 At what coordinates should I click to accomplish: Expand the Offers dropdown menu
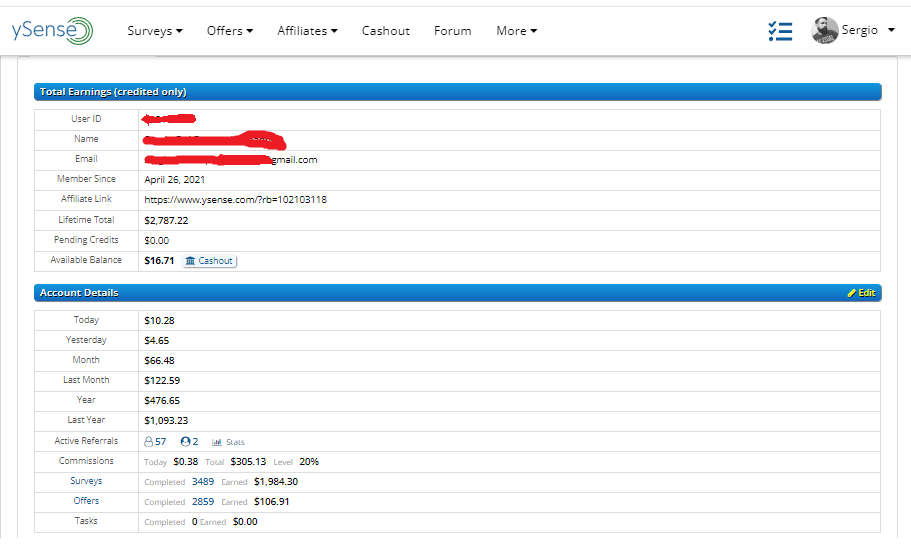tap(230, 31)
